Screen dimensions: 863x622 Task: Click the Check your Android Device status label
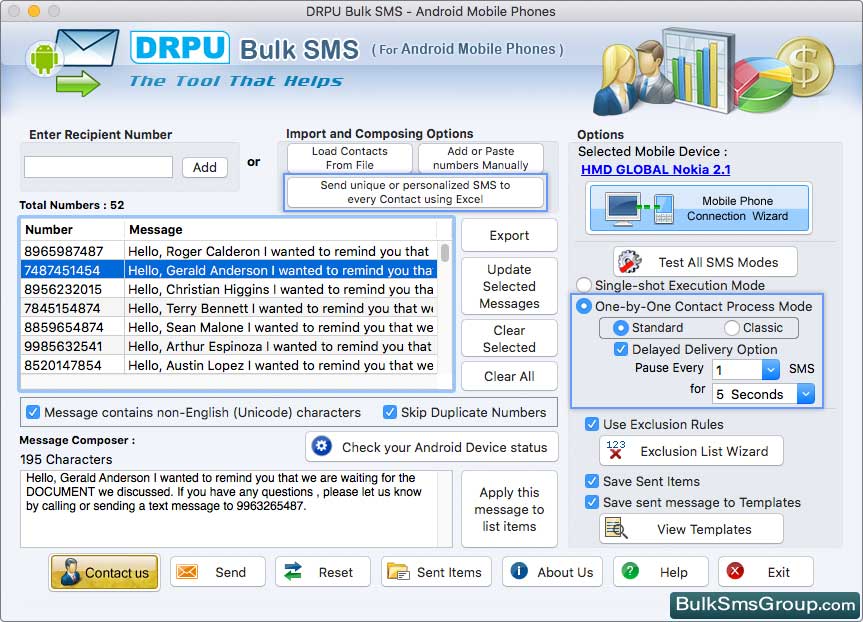coord(445,448)
